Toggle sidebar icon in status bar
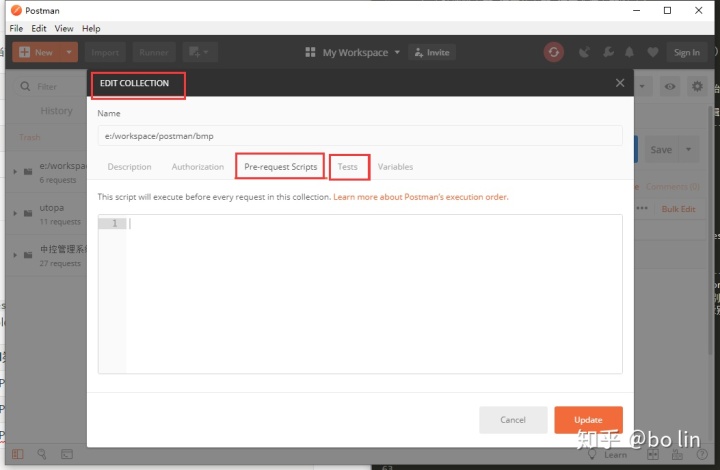720x470 pixels. (17, 454)
